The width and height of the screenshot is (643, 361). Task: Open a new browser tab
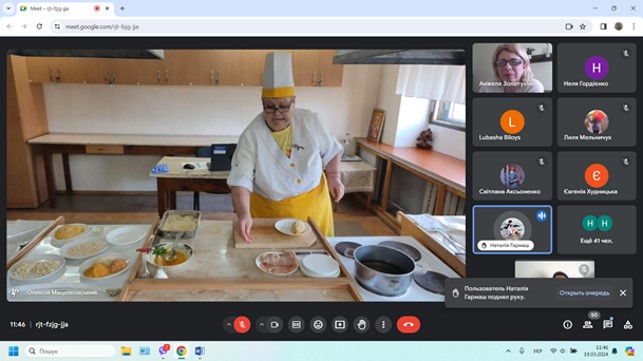point(122,8)
